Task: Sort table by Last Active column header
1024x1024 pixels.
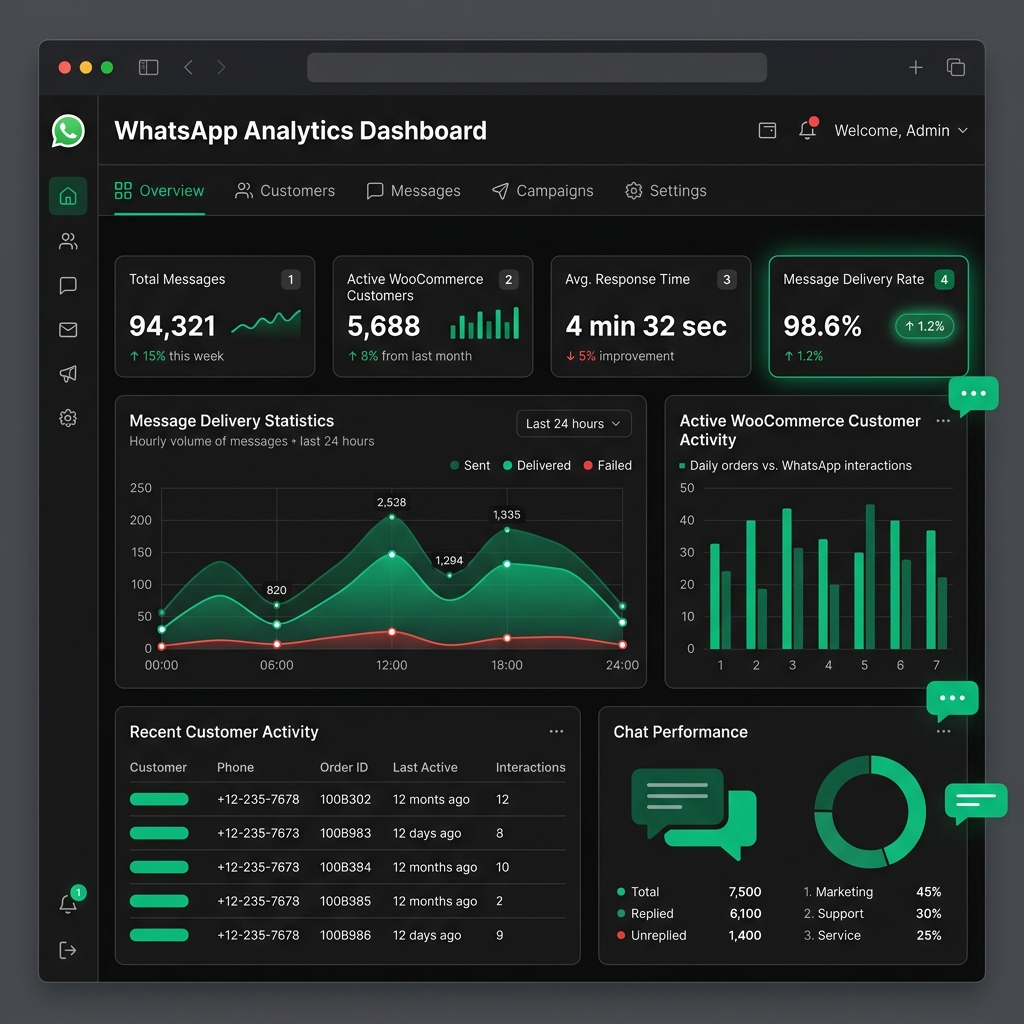Action: [424, 767]
